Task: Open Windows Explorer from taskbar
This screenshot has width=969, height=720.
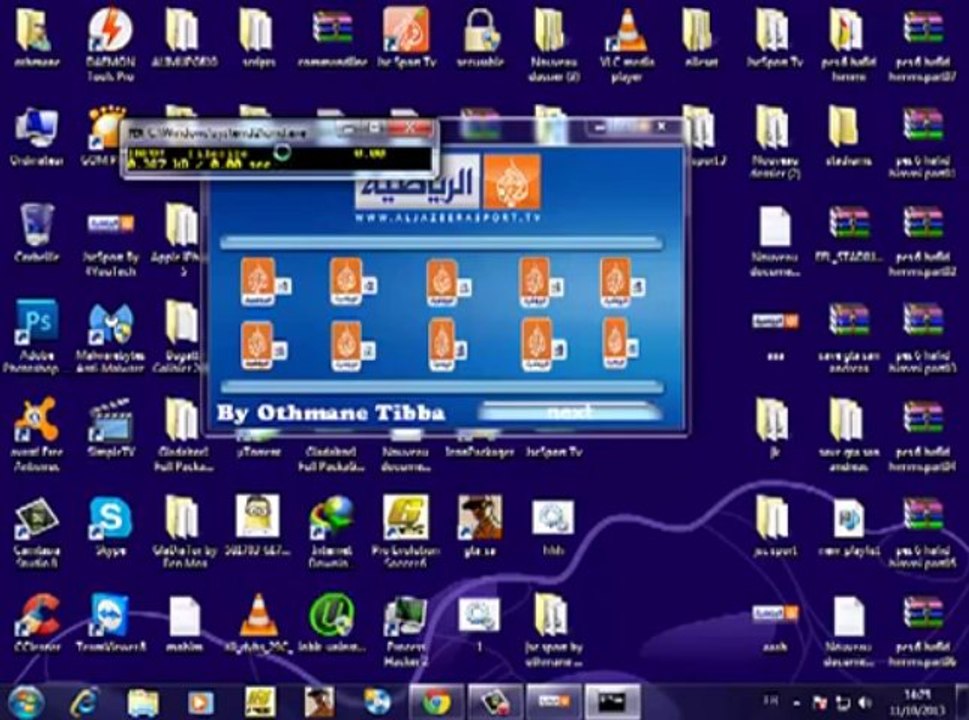Action: coord(143,702)
